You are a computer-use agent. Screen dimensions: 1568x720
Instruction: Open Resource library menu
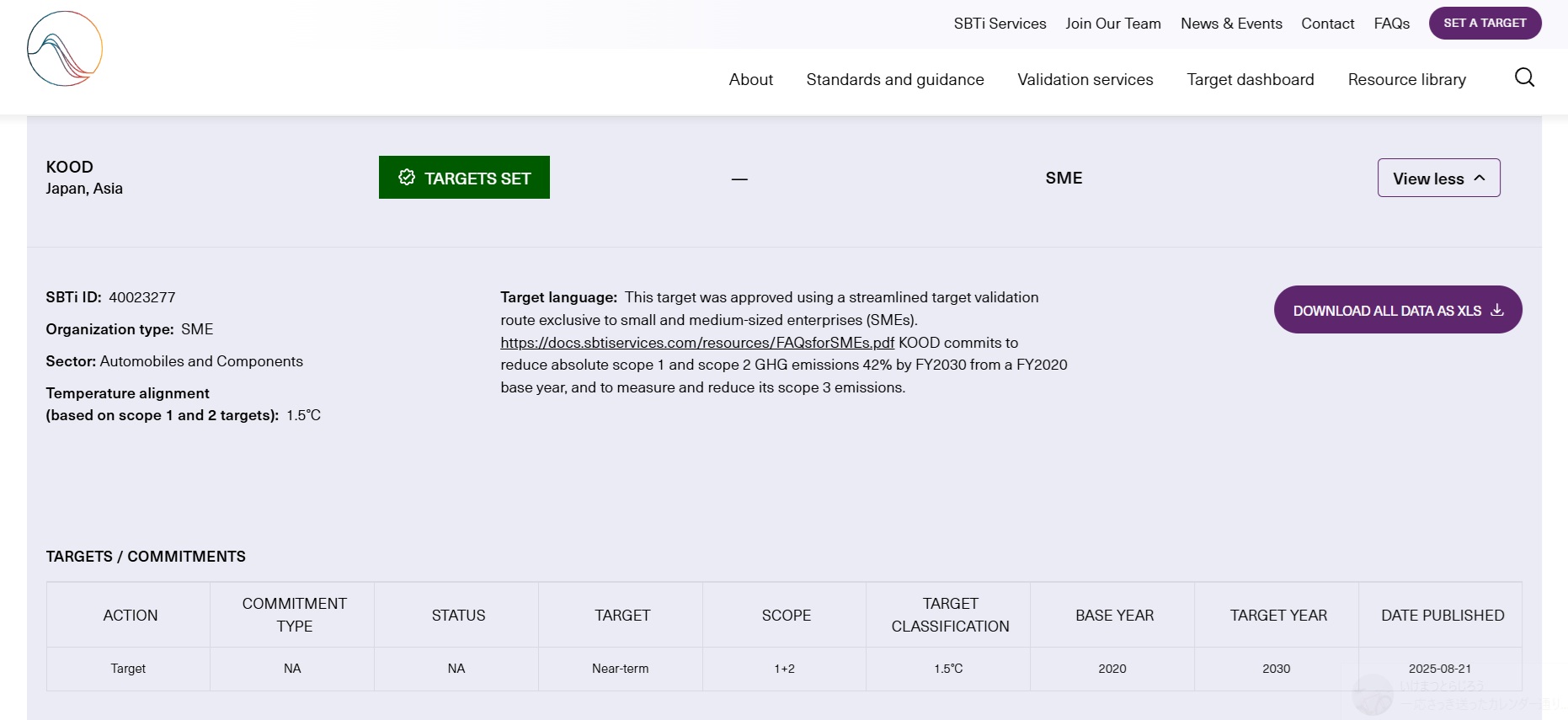tap(1406, 79)
